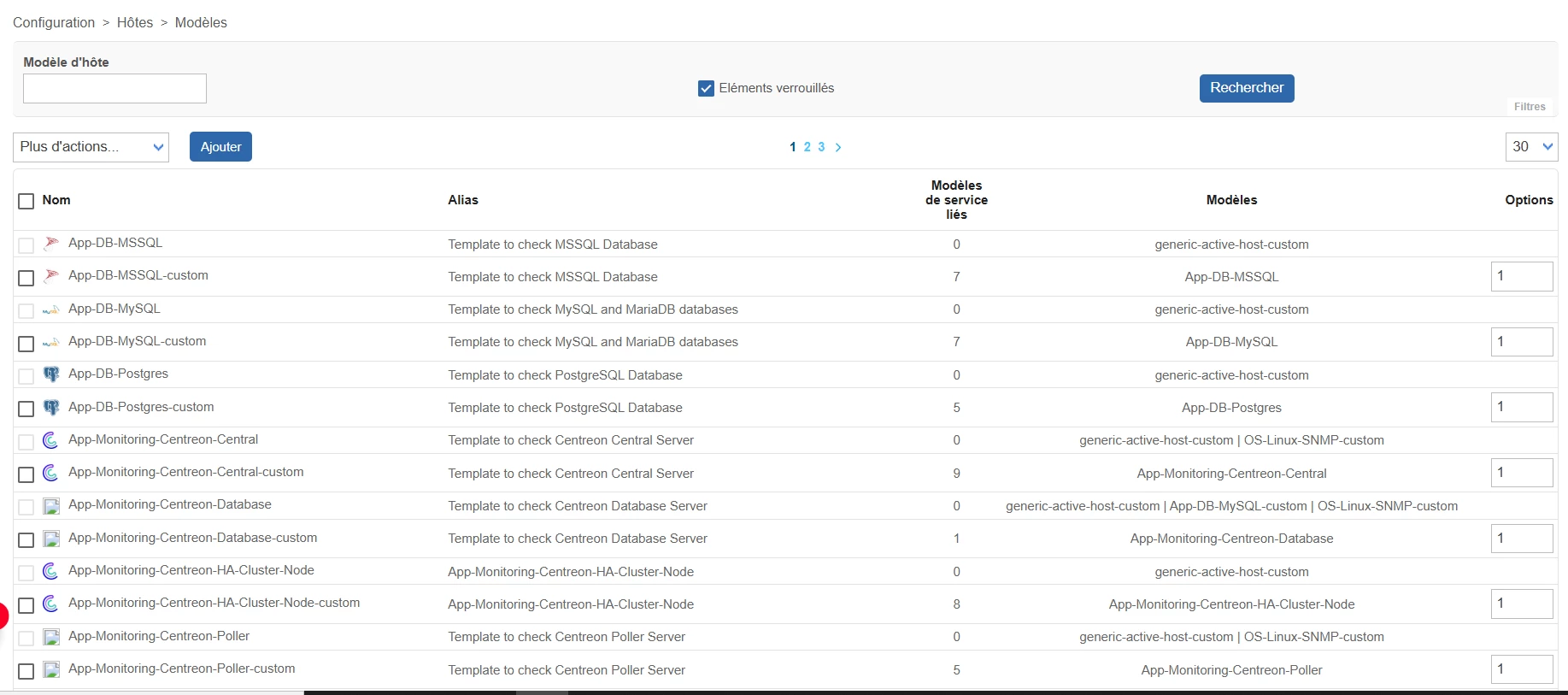The width and height of the screenshot is (1568, 695).
Task: Click the App-Monitoring-Centreon-Database-custom image icon
Action: pos(51,539)
